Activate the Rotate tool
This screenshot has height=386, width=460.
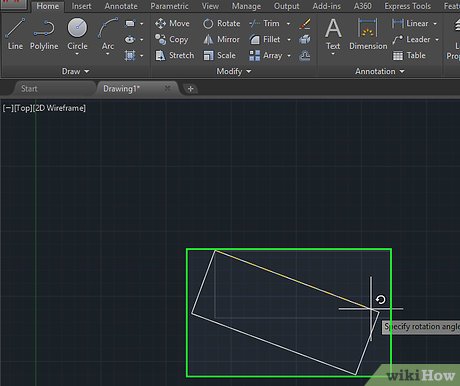(x=221, y=23)
